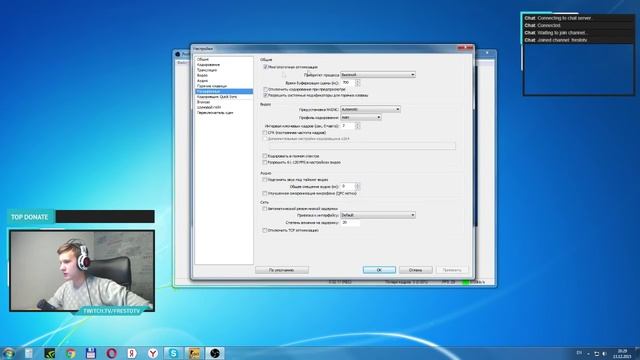Viewport: 640px width, 360px height.
Task: Toggle 'Многопоточная оптимизация' checkbox
Action: [x=265, y=67]
